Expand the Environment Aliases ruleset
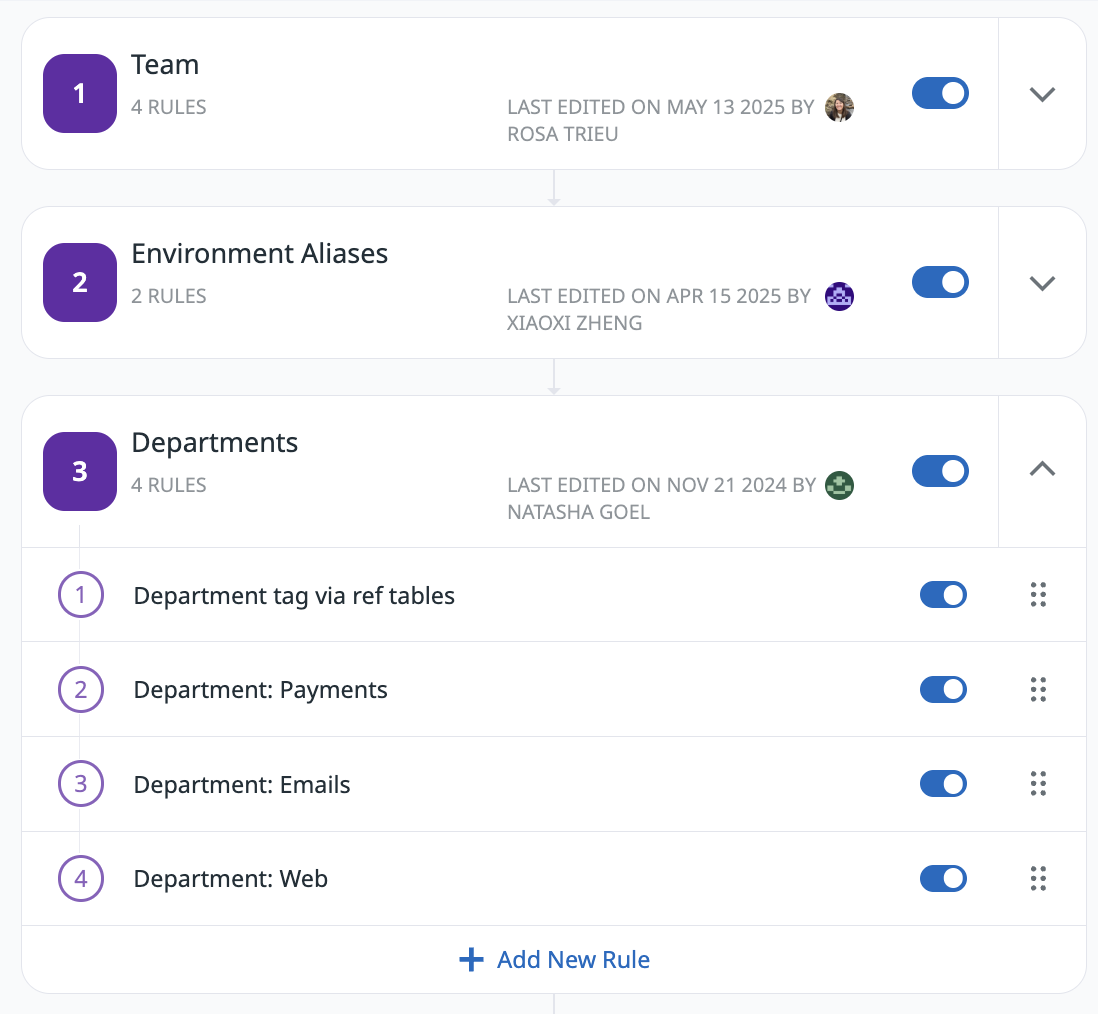The image size is (1098, 1014). point(1042,283)
